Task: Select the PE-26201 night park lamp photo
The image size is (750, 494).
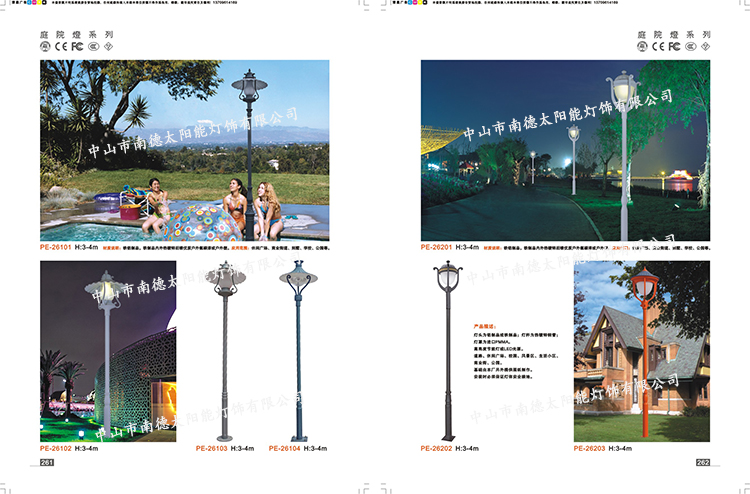Action: click(565, 150)
